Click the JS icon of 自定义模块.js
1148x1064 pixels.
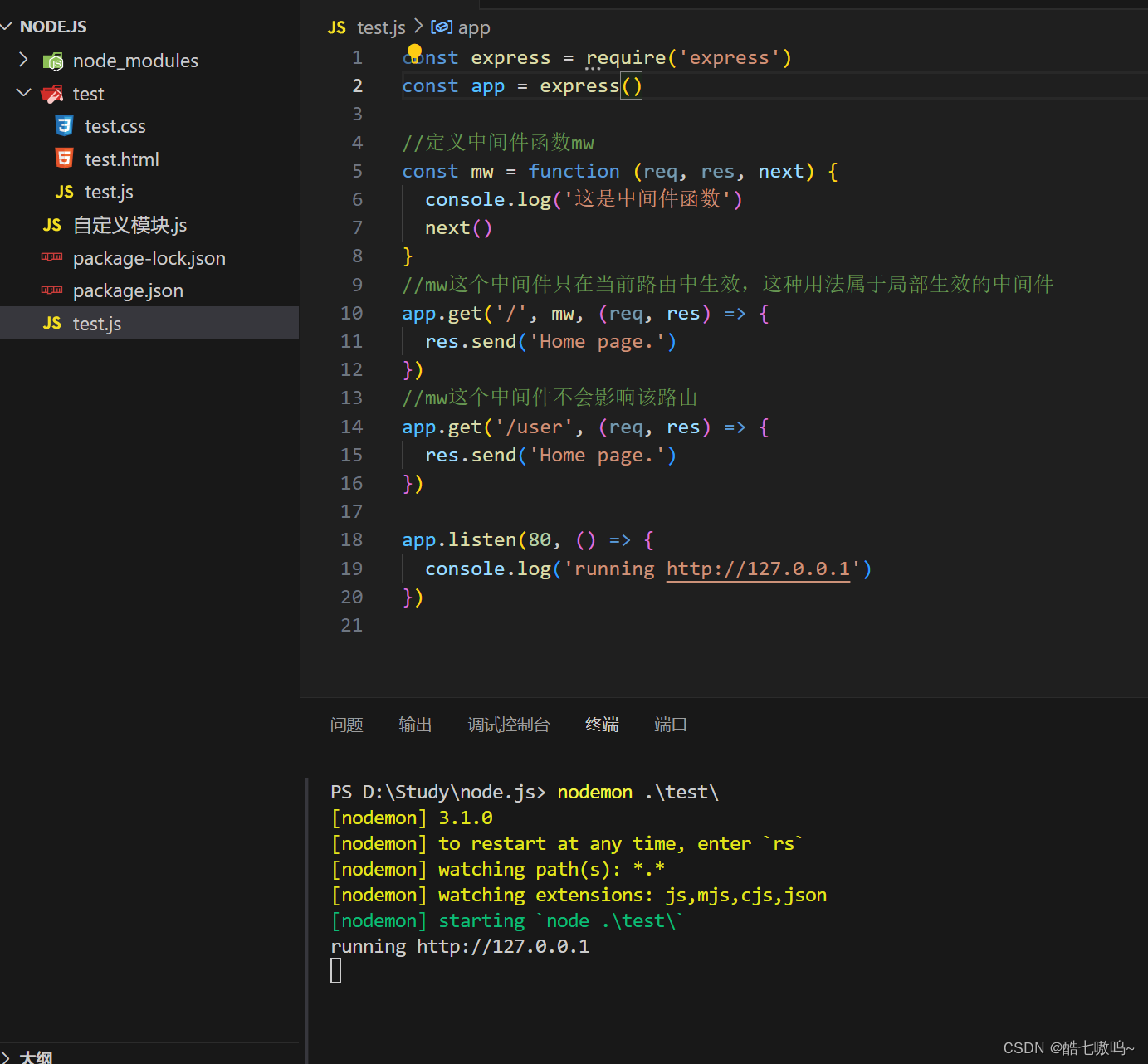pos(52,225)
